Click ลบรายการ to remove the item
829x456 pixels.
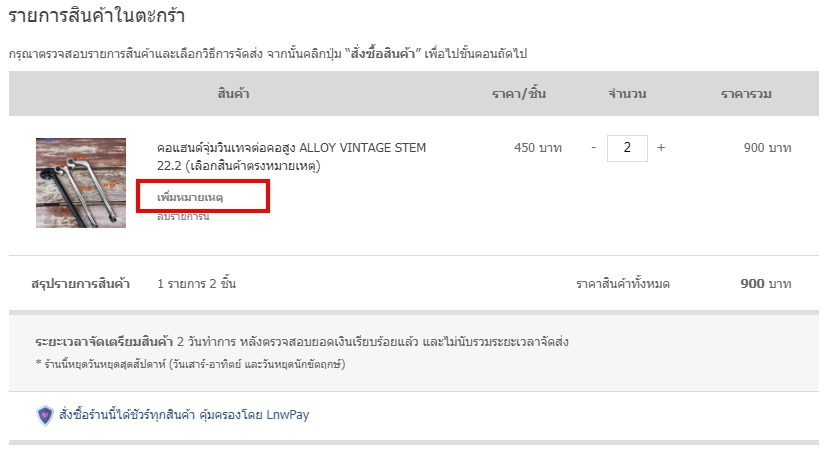point(182,216)
